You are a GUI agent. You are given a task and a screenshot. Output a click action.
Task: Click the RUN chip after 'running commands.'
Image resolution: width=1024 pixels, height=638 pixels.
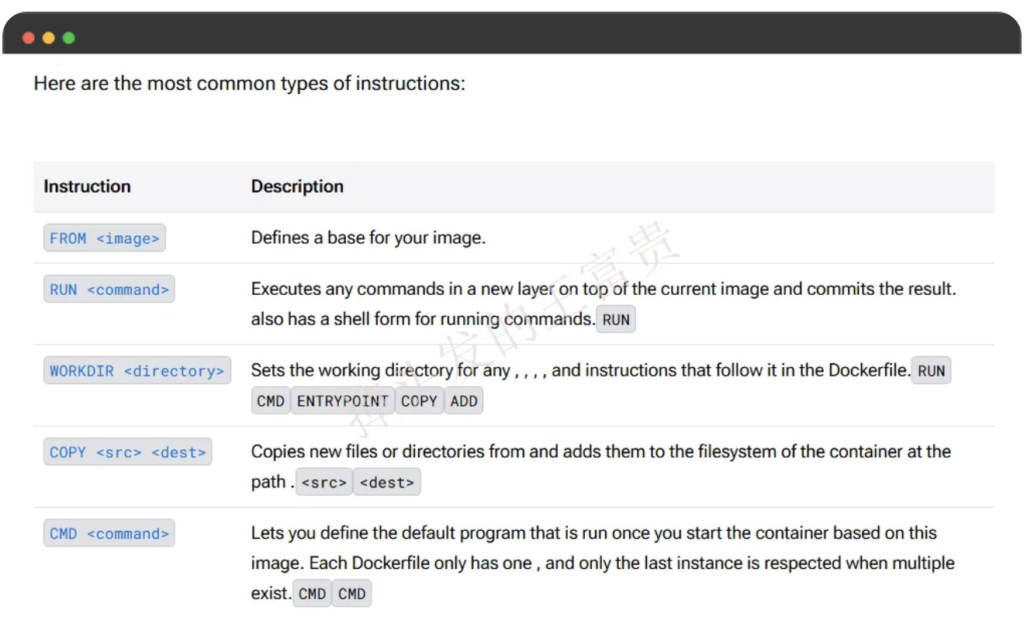[616, 320]
